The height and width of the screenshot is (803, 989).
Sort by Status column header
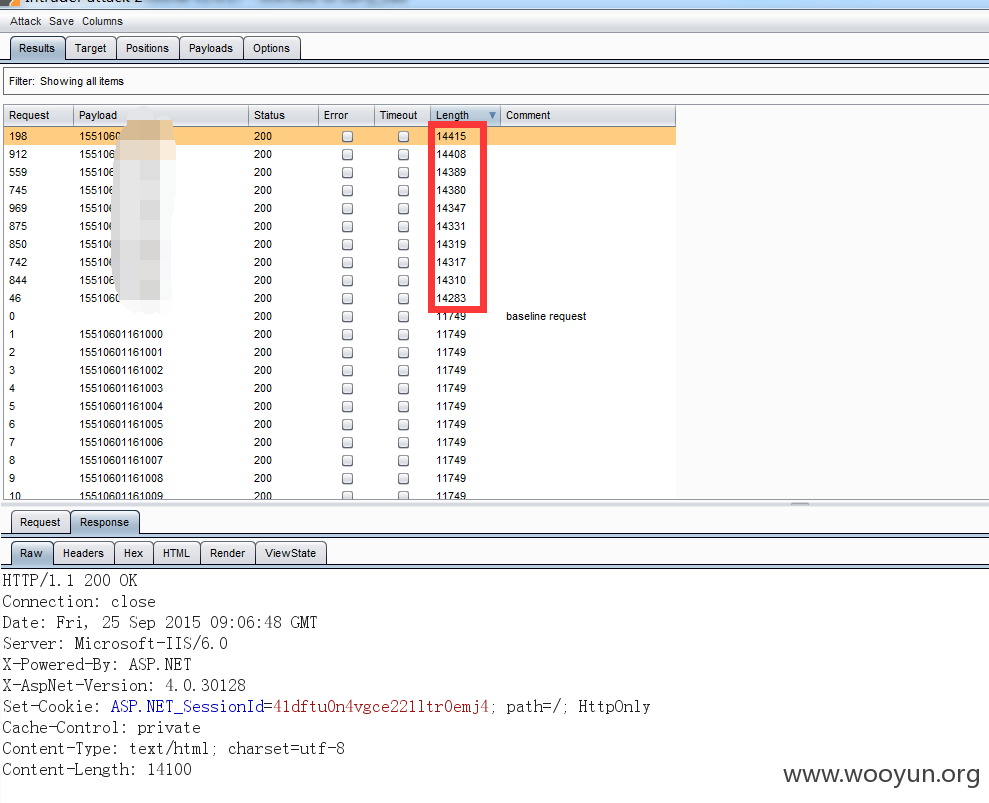(283, 115)
